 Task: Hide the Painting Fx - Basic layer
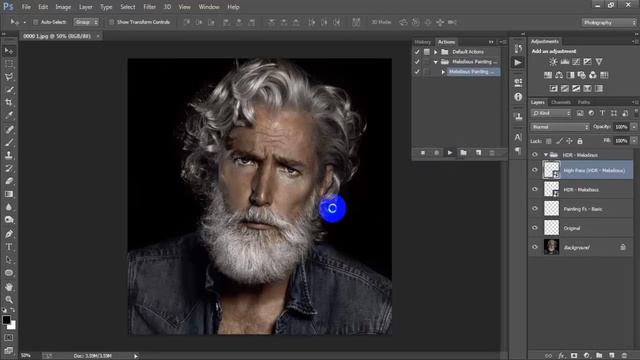click(x=535, y=209)
